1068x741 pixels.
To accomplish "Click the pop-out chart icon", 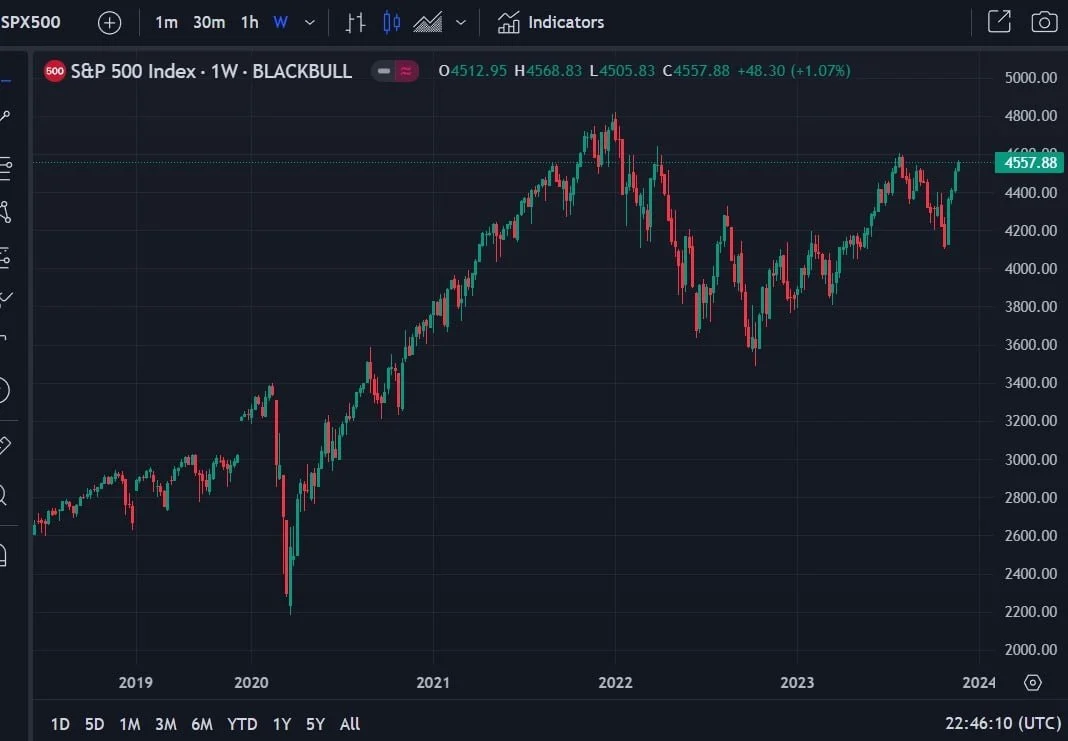I will pyautogui.click(x=999, y=22).
